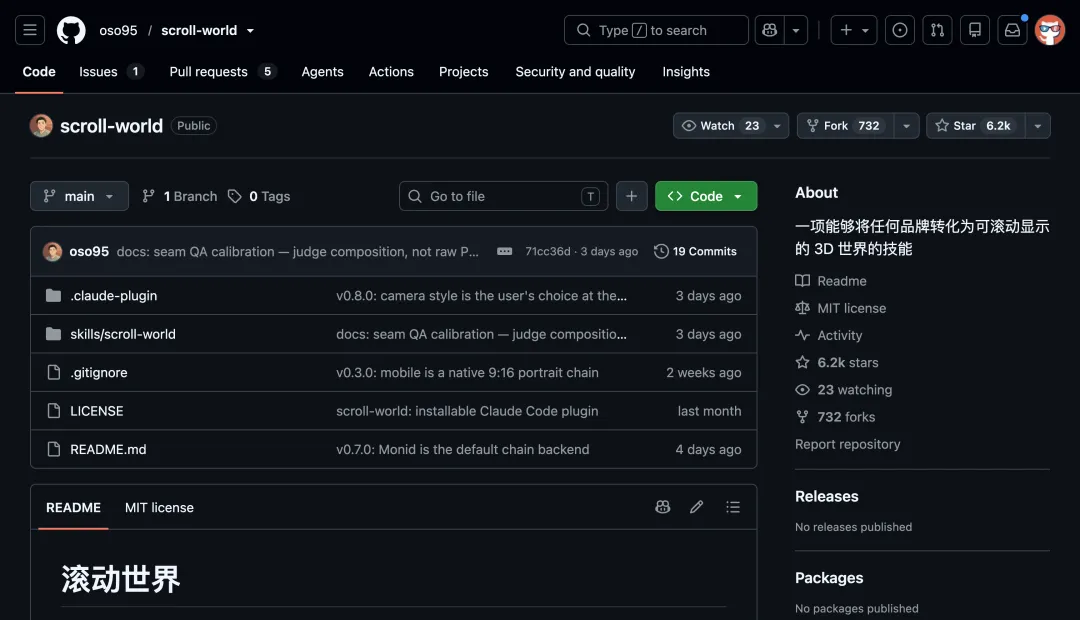Open the notifications inbox icon
The image size is (1080, 620).
click(1012, 30)
